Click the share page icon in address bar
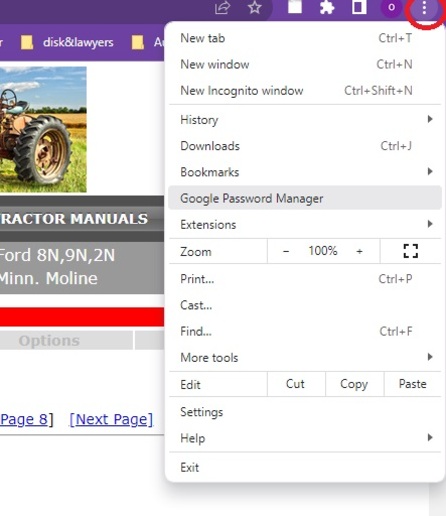This screenshot has width=446, height=516. tap(222, 7)
